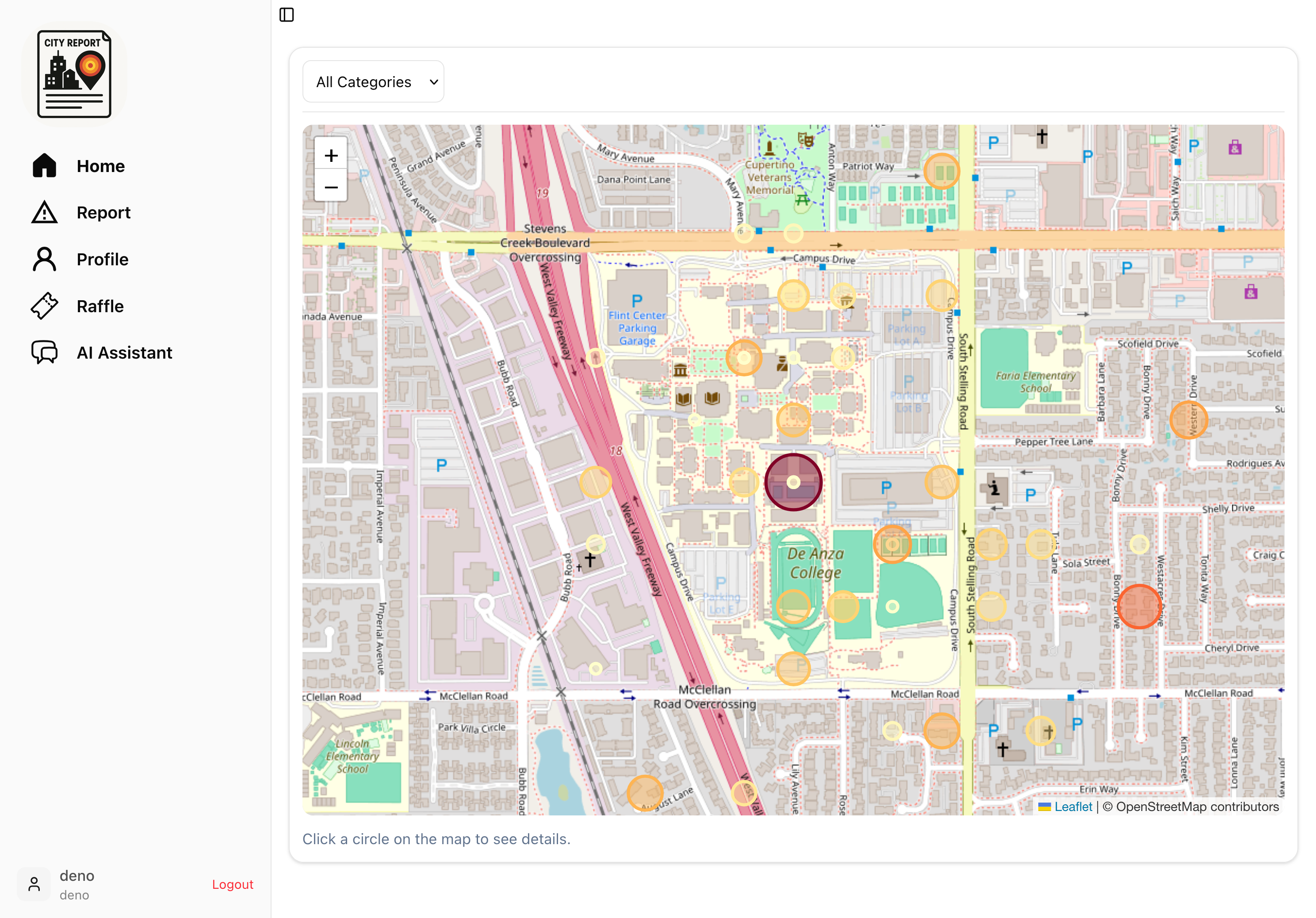1316x918 pixels.
Task: Click the Raffle ticket icon
Action: (x=44, y=306)
